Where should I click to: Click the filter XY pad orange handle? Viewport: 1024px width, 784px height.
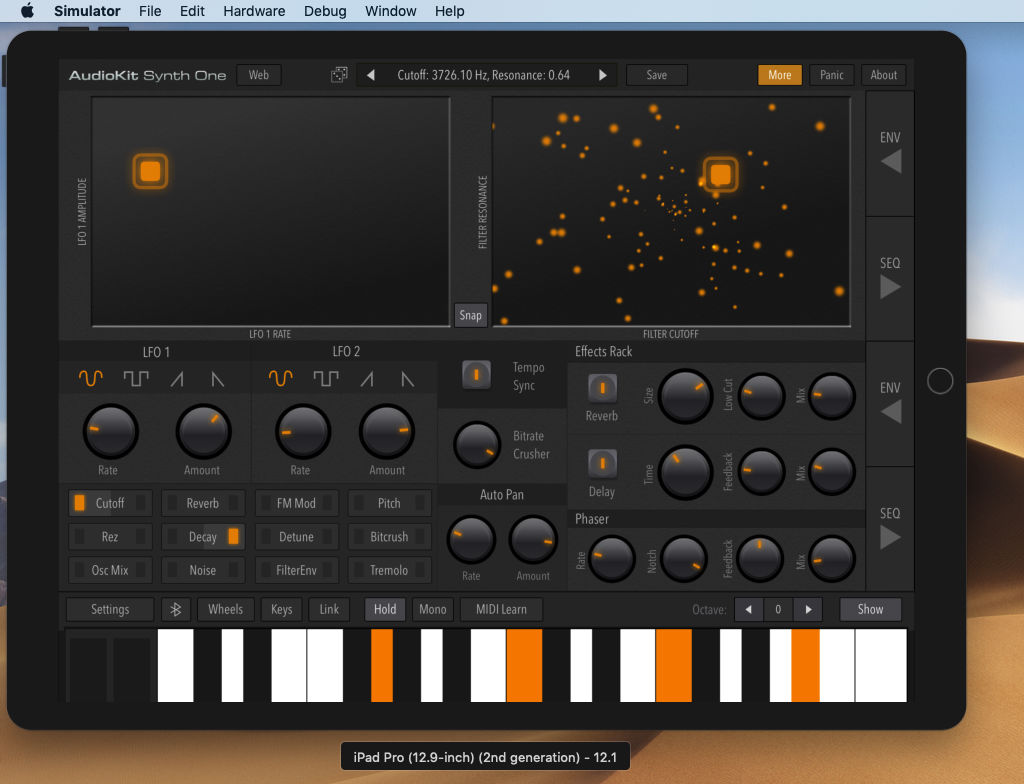pos(720,174)
